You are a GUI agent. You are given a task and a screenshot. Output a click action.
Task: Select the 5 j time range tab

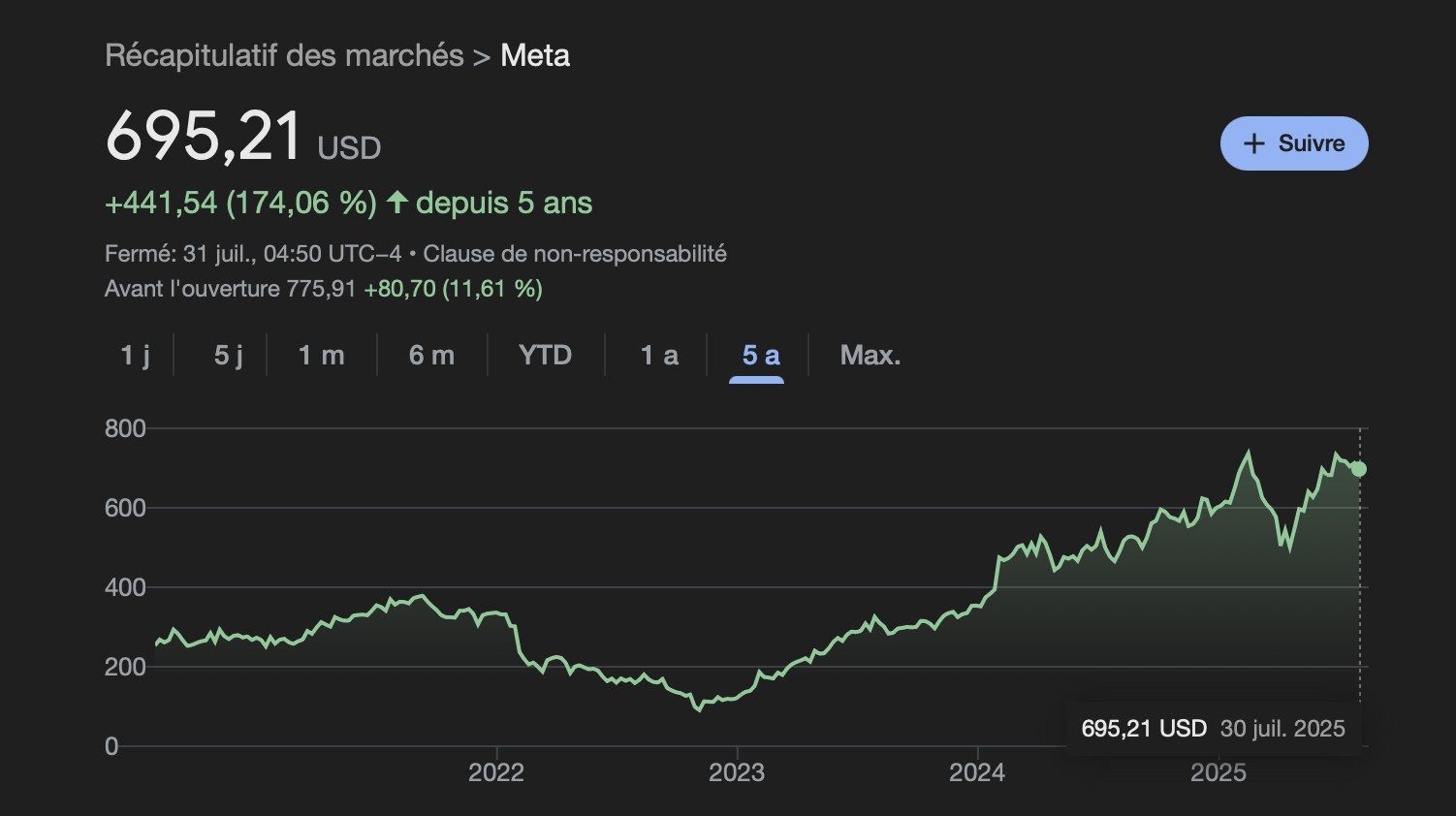(229, 355)
